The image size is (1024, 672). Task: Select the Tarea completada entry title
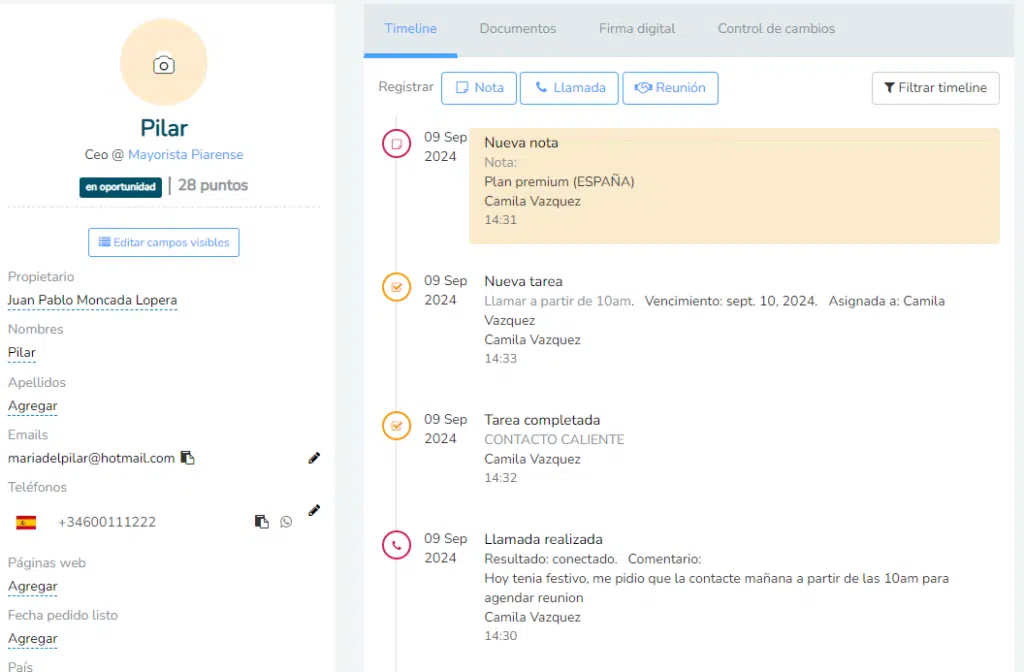click(542, 420)
